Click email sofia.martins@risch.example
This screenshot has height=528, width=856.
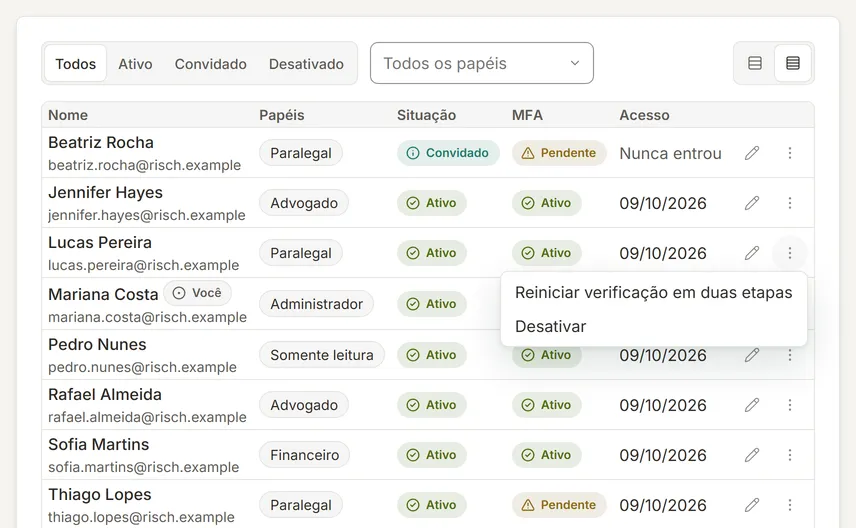[144, 467]
